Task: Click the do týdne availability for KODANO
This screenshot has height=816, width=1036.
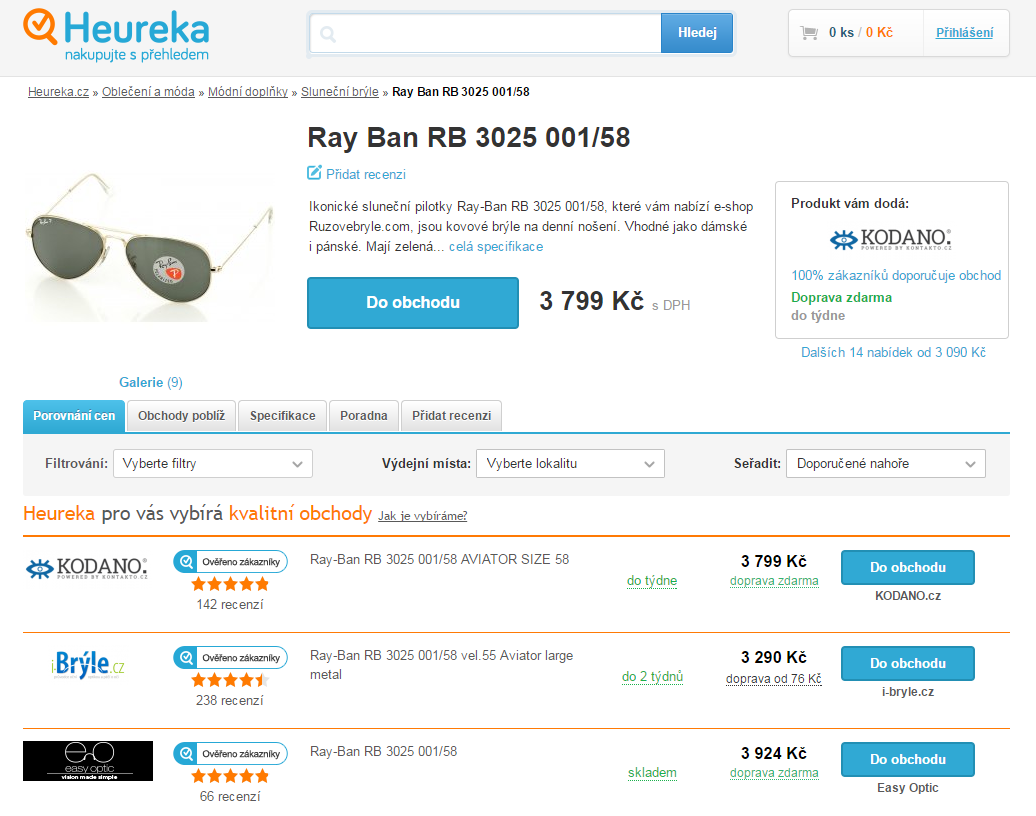Action: 652,581
